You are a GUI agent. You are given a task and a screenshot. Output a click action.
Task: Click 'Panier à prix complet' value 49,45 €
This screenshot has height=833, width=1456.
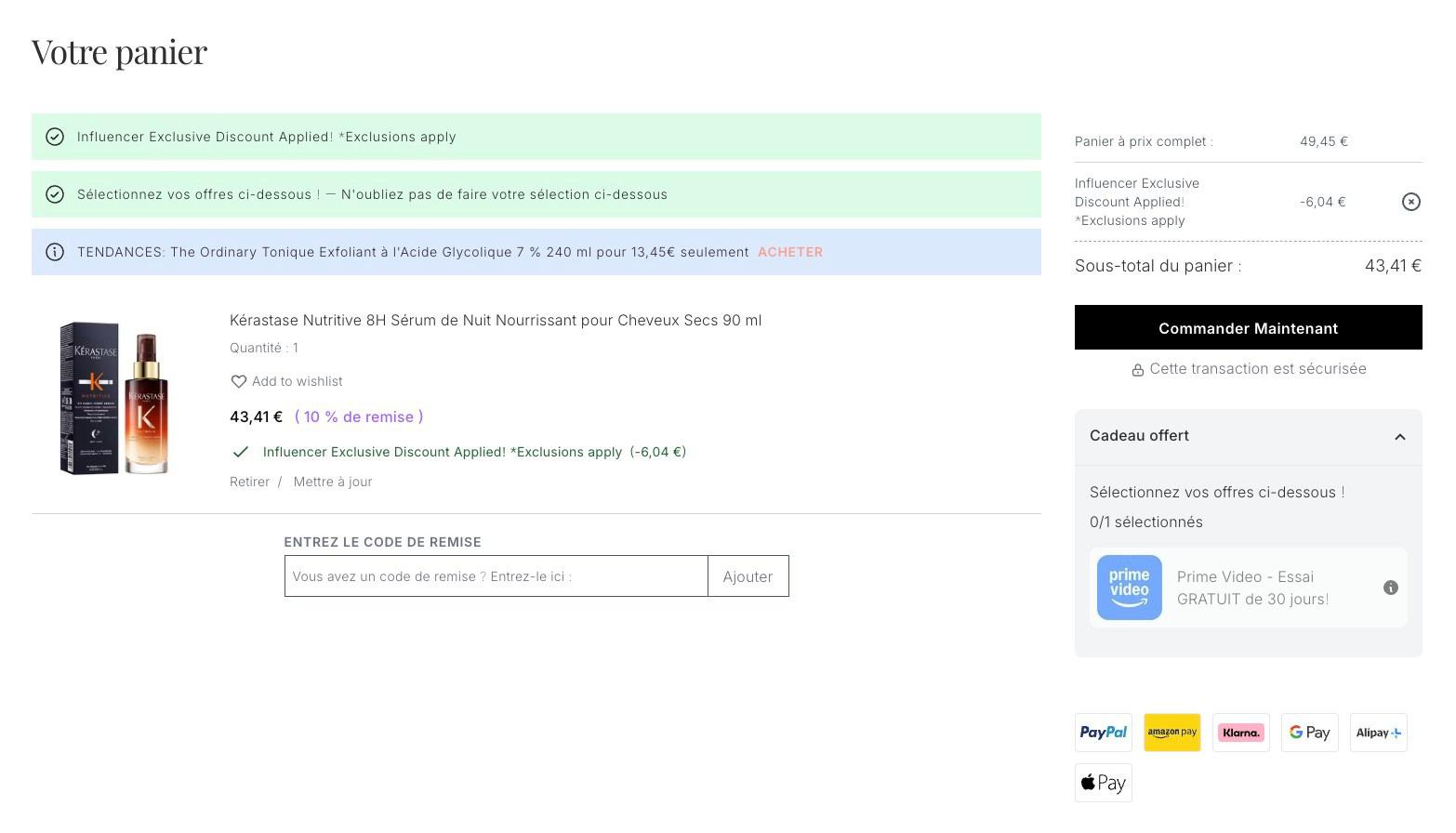pyautogui.click(x=1324, y=141)
